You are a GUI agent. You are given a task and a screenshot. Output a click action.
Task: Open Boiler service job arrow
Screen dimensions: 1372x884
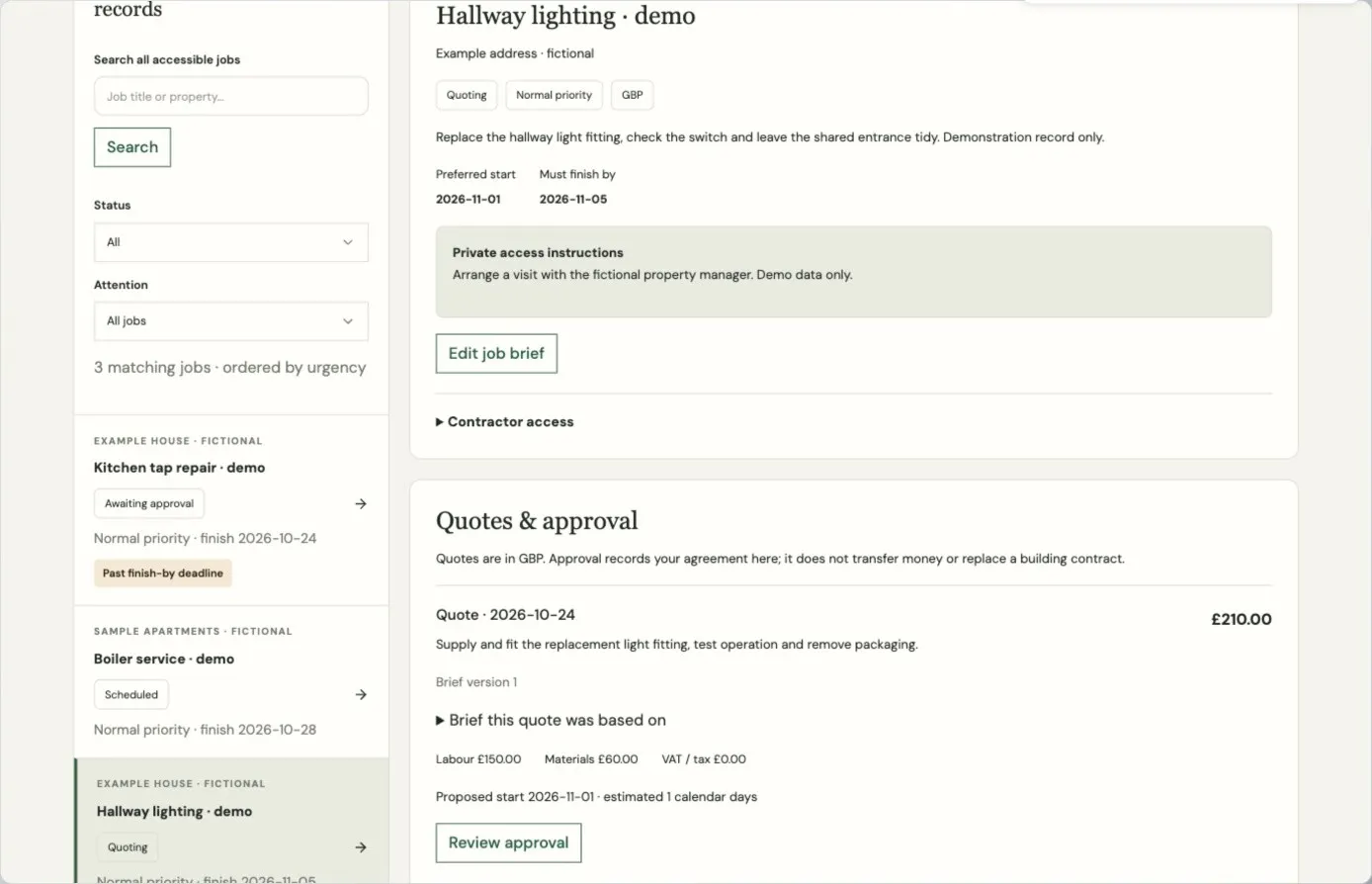pyautogui.click(x=361, y=694)
